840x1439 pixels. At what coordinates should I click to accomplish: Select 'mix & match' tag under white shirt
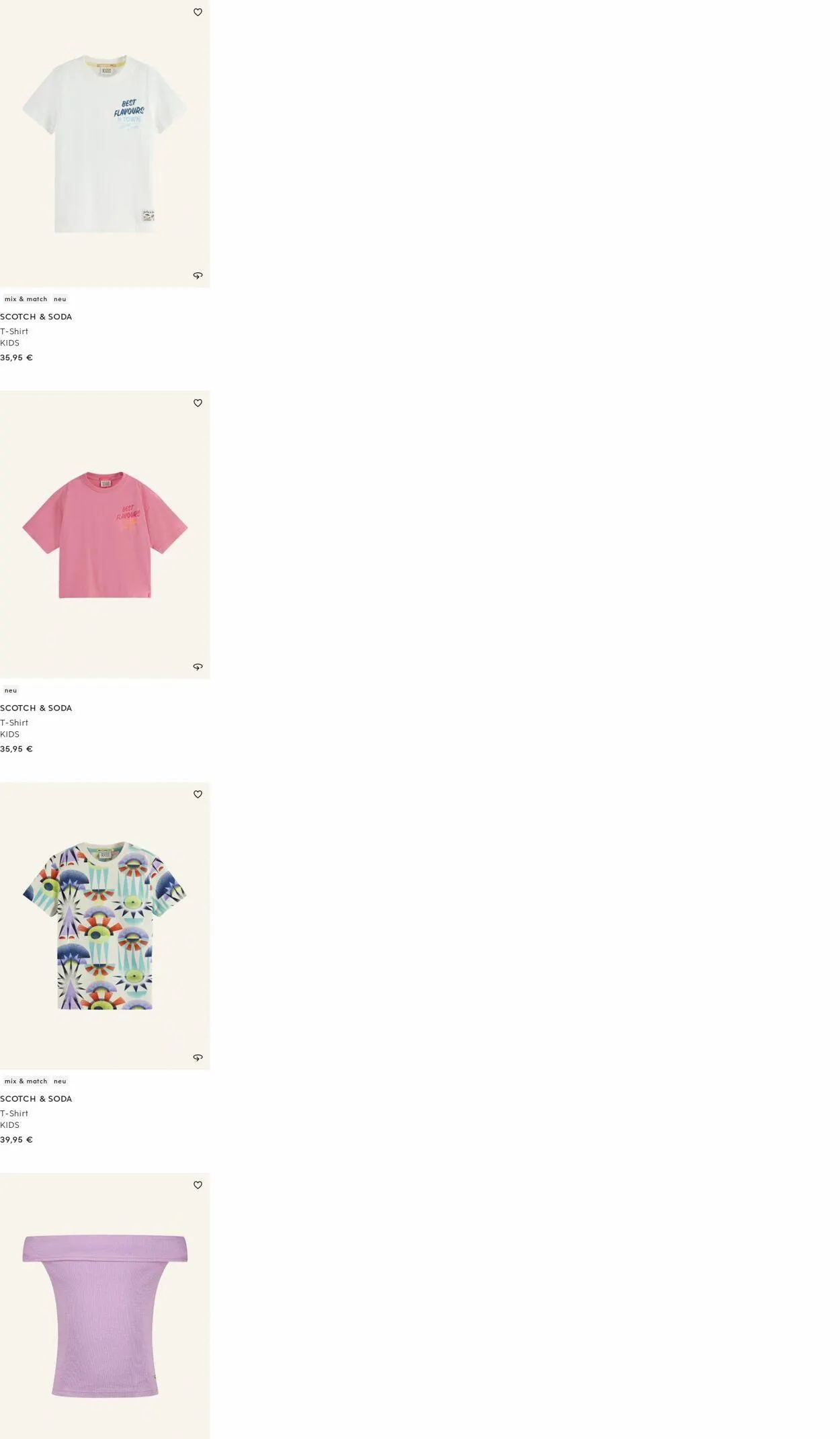click(26, 299)
